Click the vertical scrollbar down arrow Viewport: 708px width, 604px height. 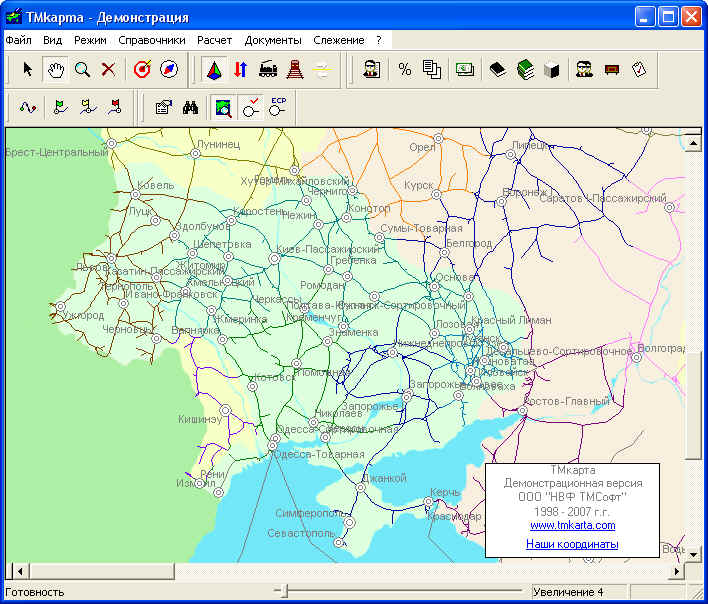(x=693, y=553)
